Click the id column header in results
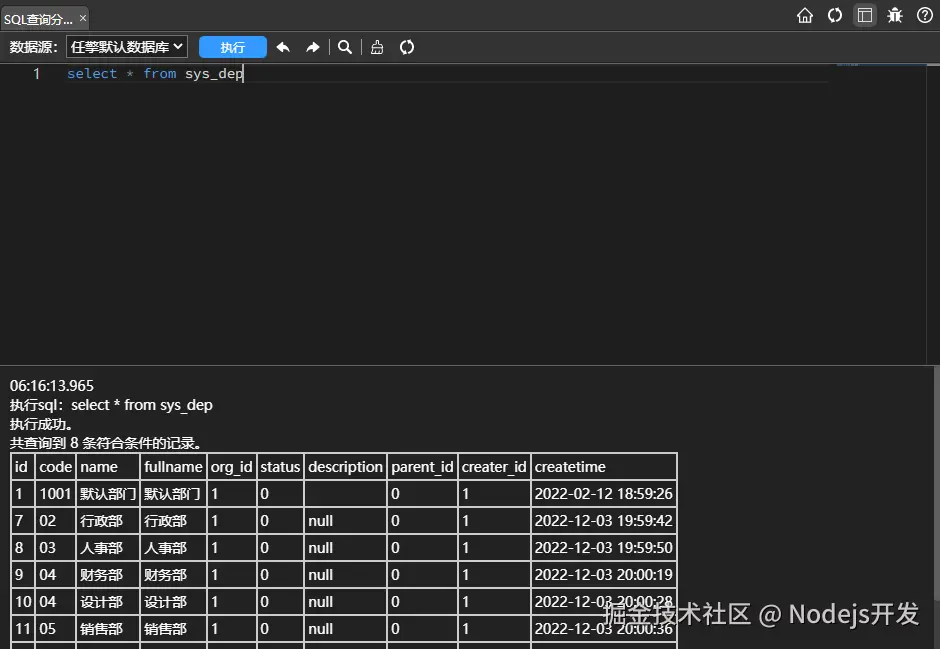The height and width of the screenshot is (649, 940). point(20,466)
